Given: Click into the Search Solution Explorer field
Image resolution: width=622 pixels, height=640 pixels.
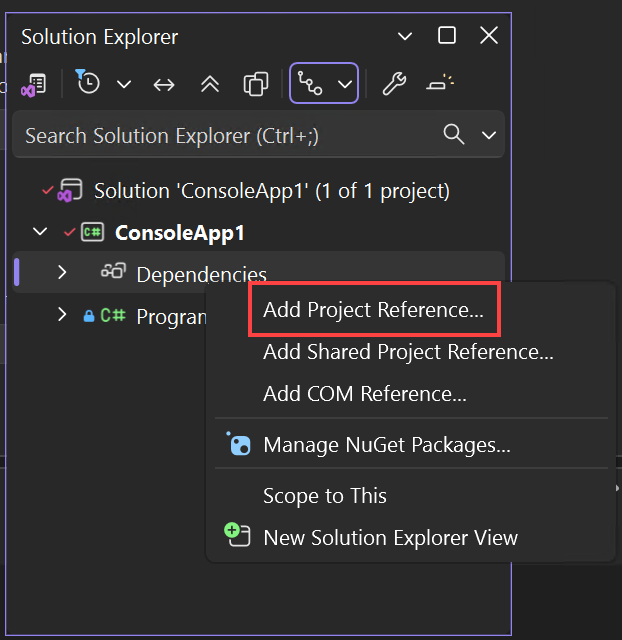Looking at the screenshot, I should pyautogui.click(x=220, y=135).
